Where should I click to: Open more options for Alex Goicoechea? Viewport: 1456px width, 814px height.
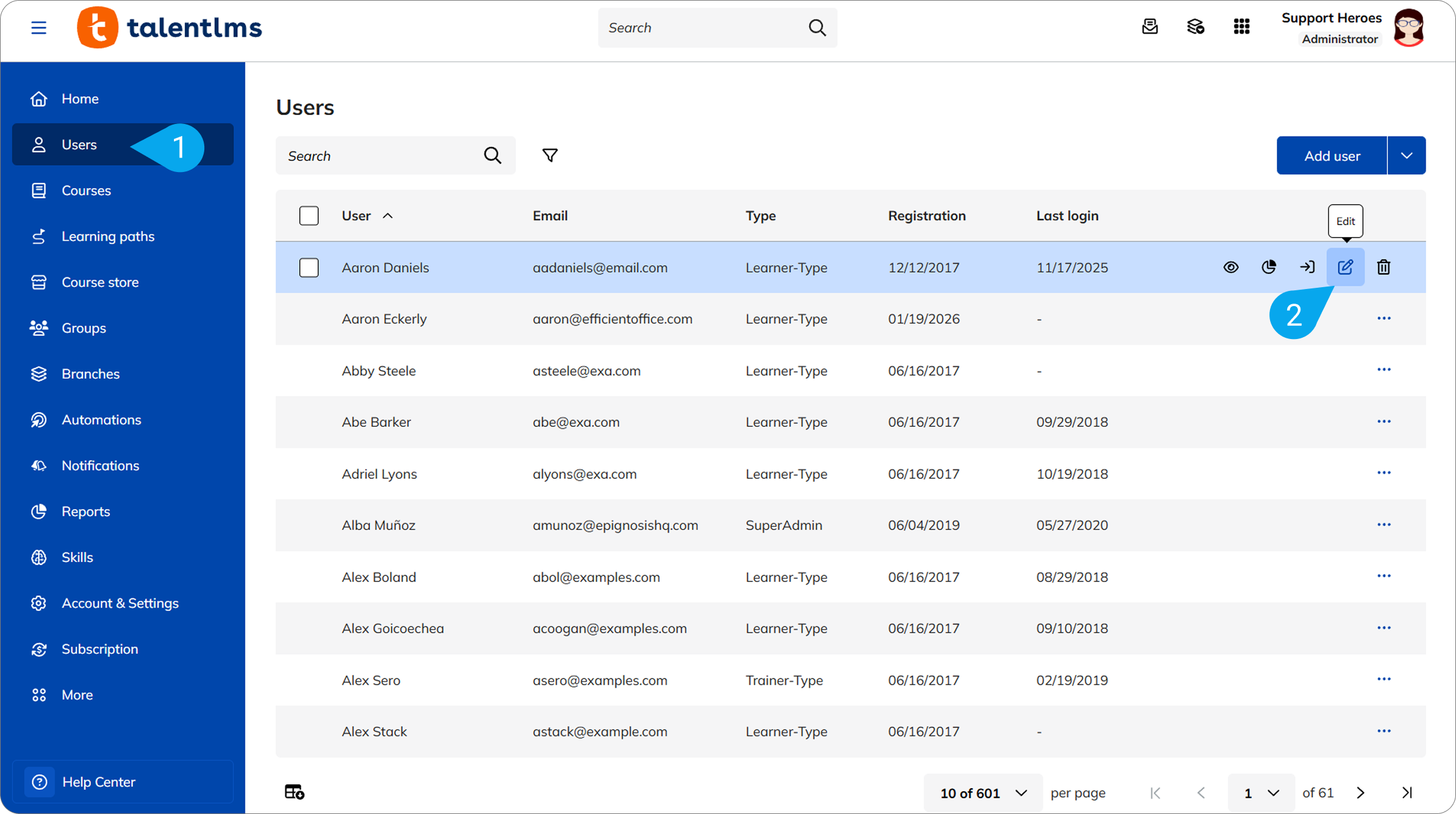click(1384, 628)
